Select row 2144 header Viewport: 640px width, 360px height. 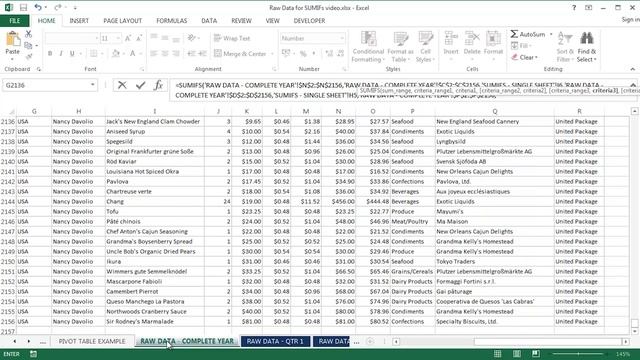coord(8,202)
